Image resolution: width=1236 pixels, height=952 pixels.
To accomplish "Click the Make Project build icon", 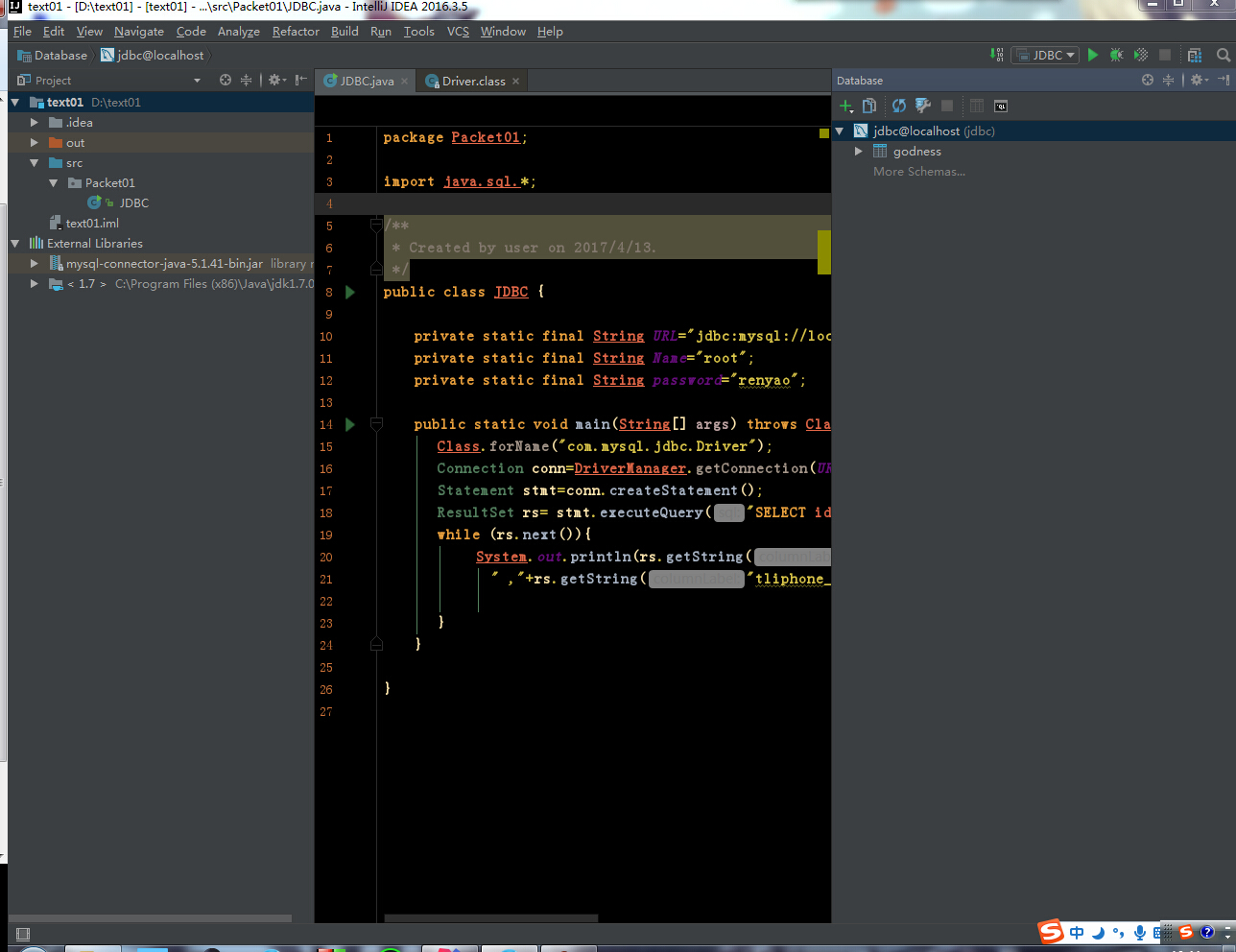I will pyautogui.click(x=997, y=56).
